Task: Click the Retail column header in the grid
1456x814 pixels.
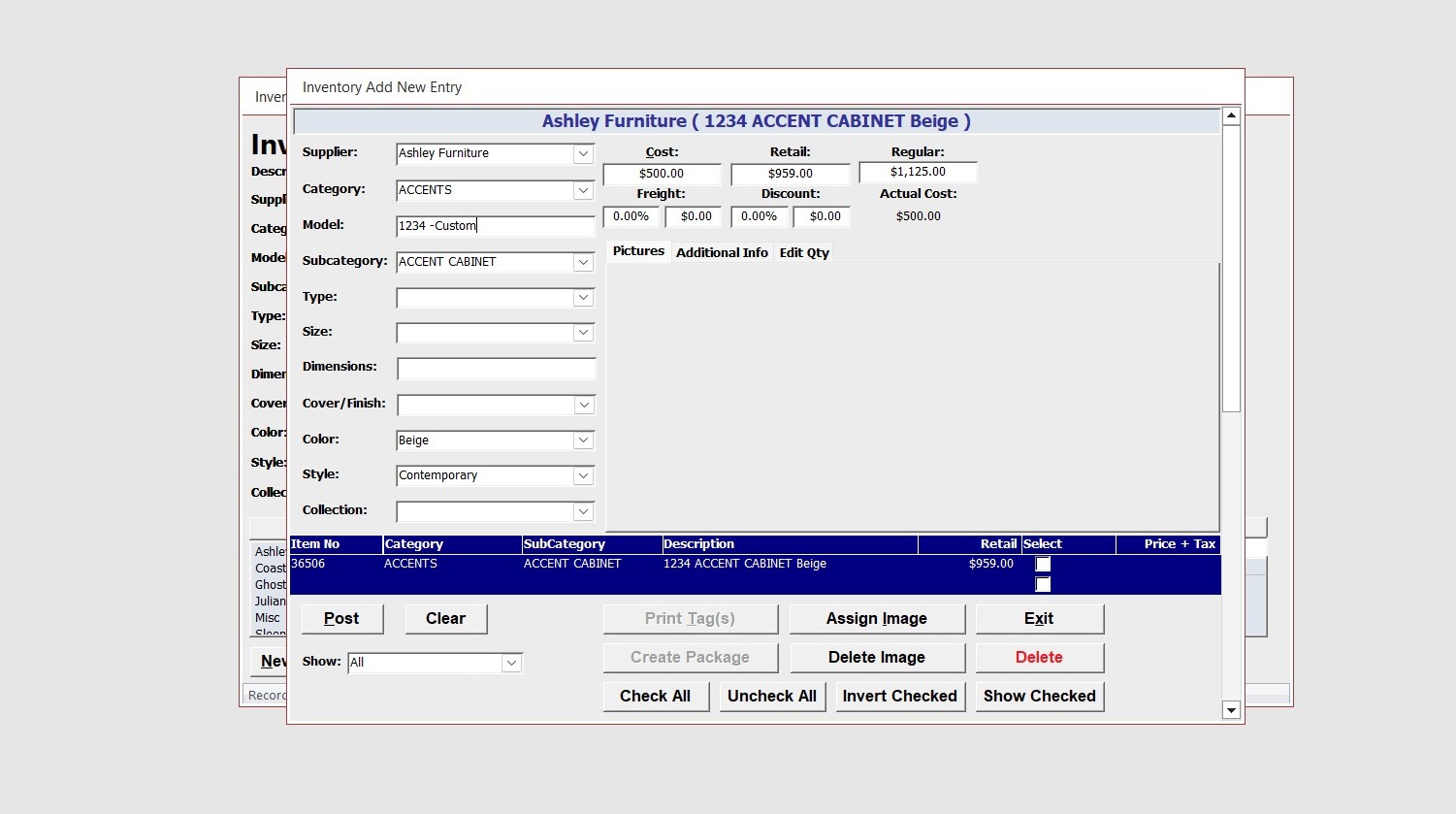Action: (970, 544)
